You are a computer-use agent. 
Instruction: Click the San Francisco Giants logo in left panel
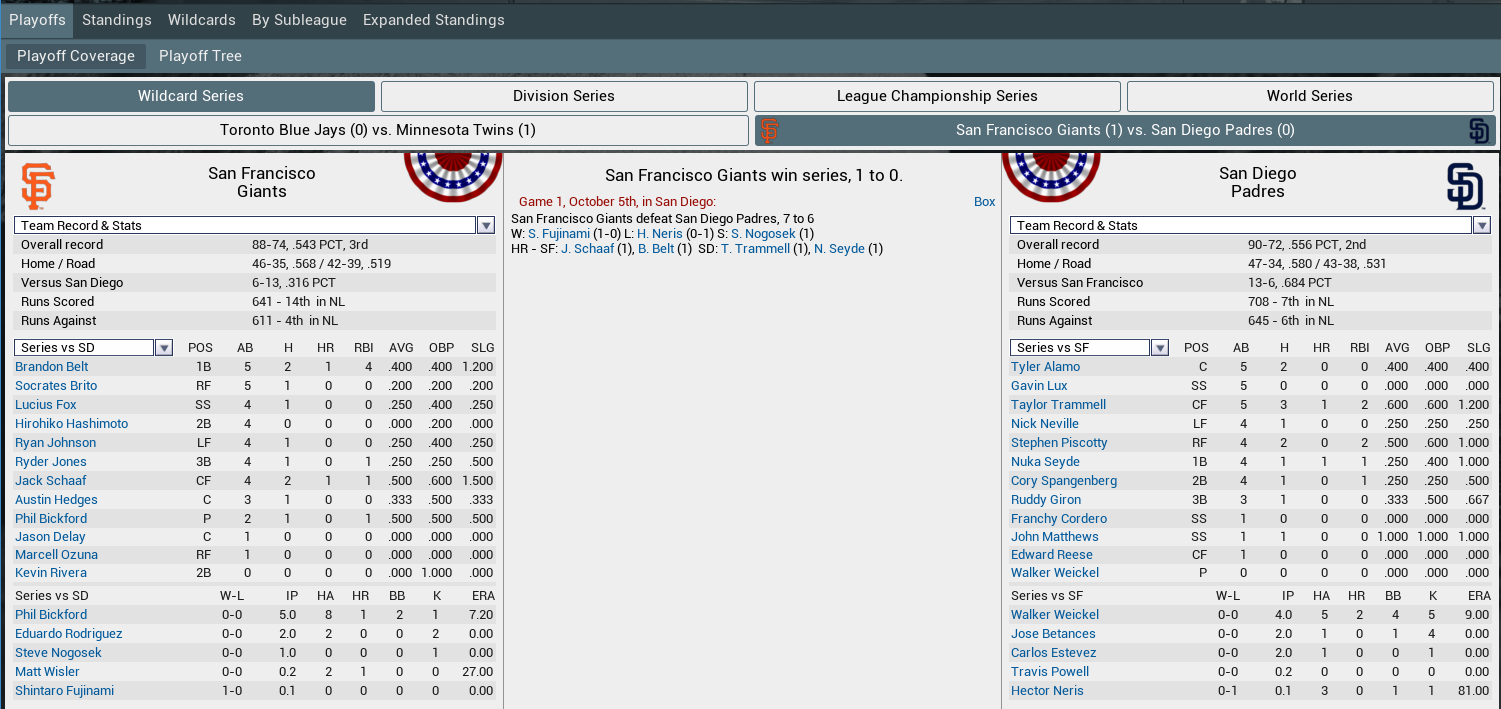pos(38,186)
